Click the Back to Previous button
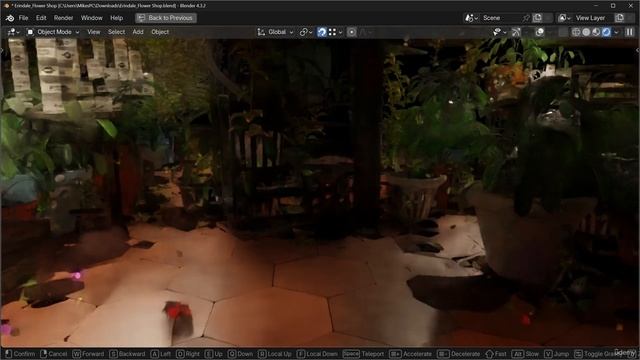Viewport: 640px width, 360px height. pyautogui.click(x=166, y=18)
